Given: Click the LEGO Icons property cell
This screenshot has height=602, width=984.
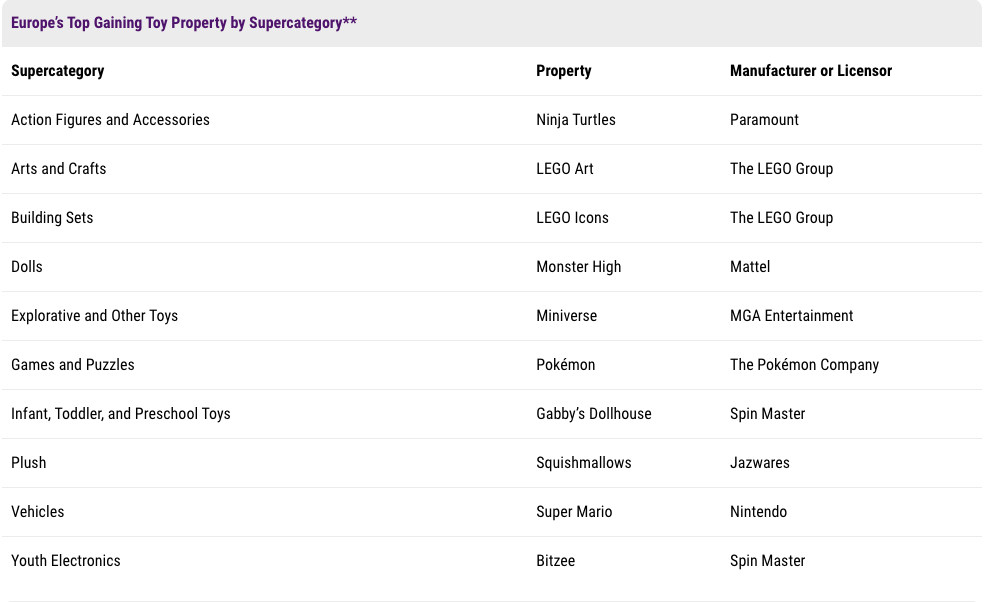Looking at the screenshot, I should pyautogui.click(x=572, y=218).
